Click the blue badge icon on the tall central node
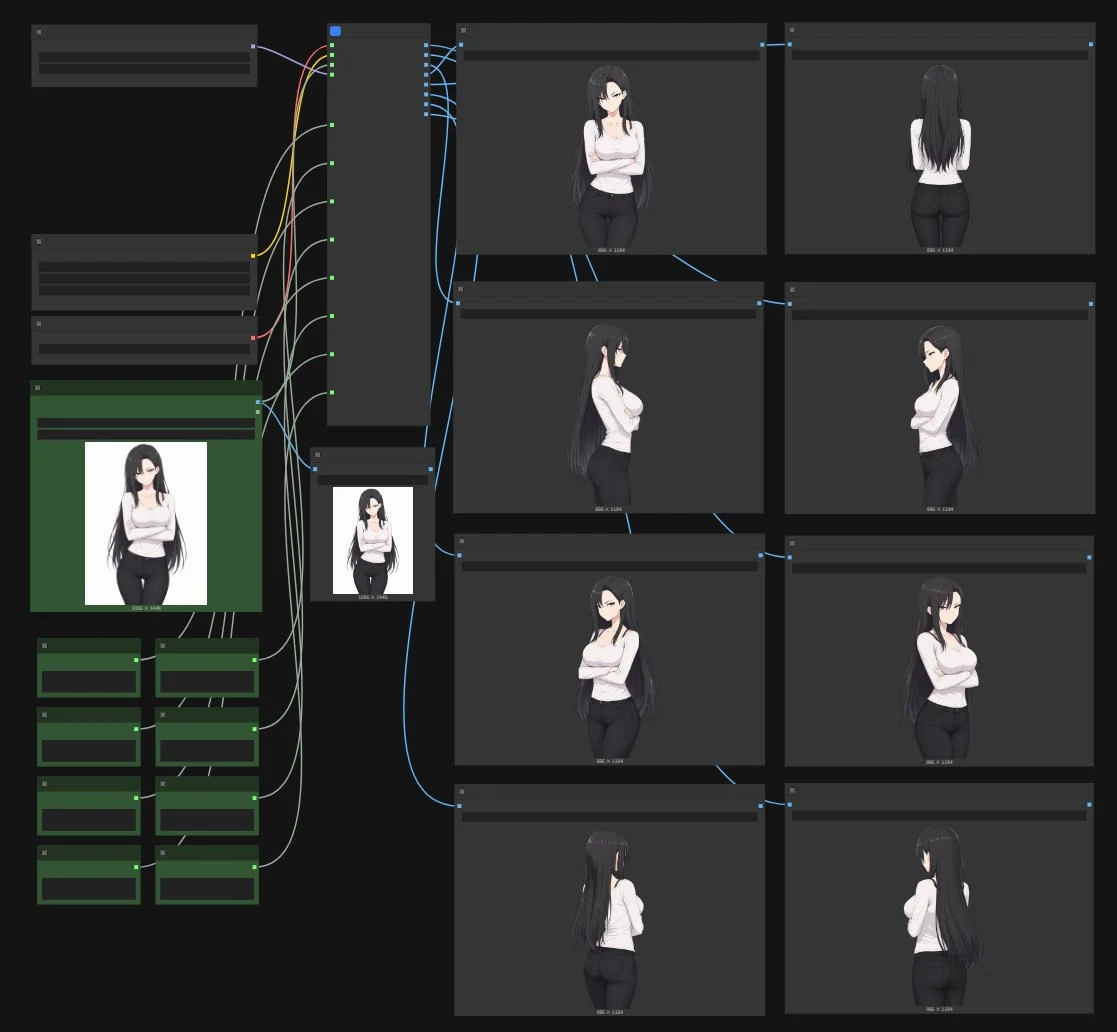The height and width of the screenshot is (1032, 1117). point(336,31)
